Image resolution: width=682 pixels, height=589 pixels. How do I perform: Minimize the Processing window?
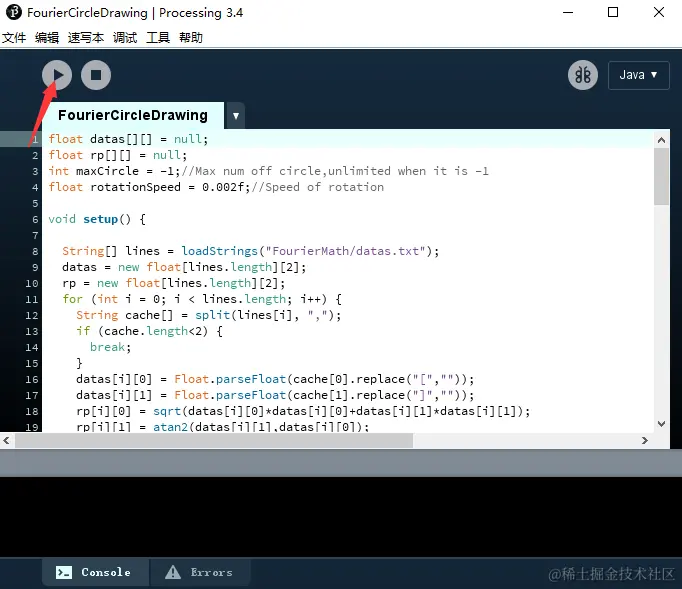(568, 12)
